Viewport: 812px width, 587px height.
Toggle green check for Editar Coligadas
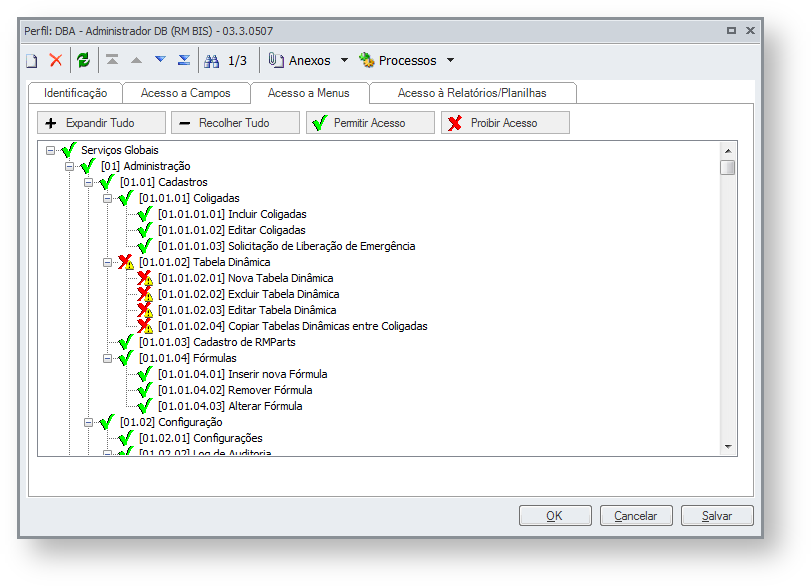(x=145, y=230)
